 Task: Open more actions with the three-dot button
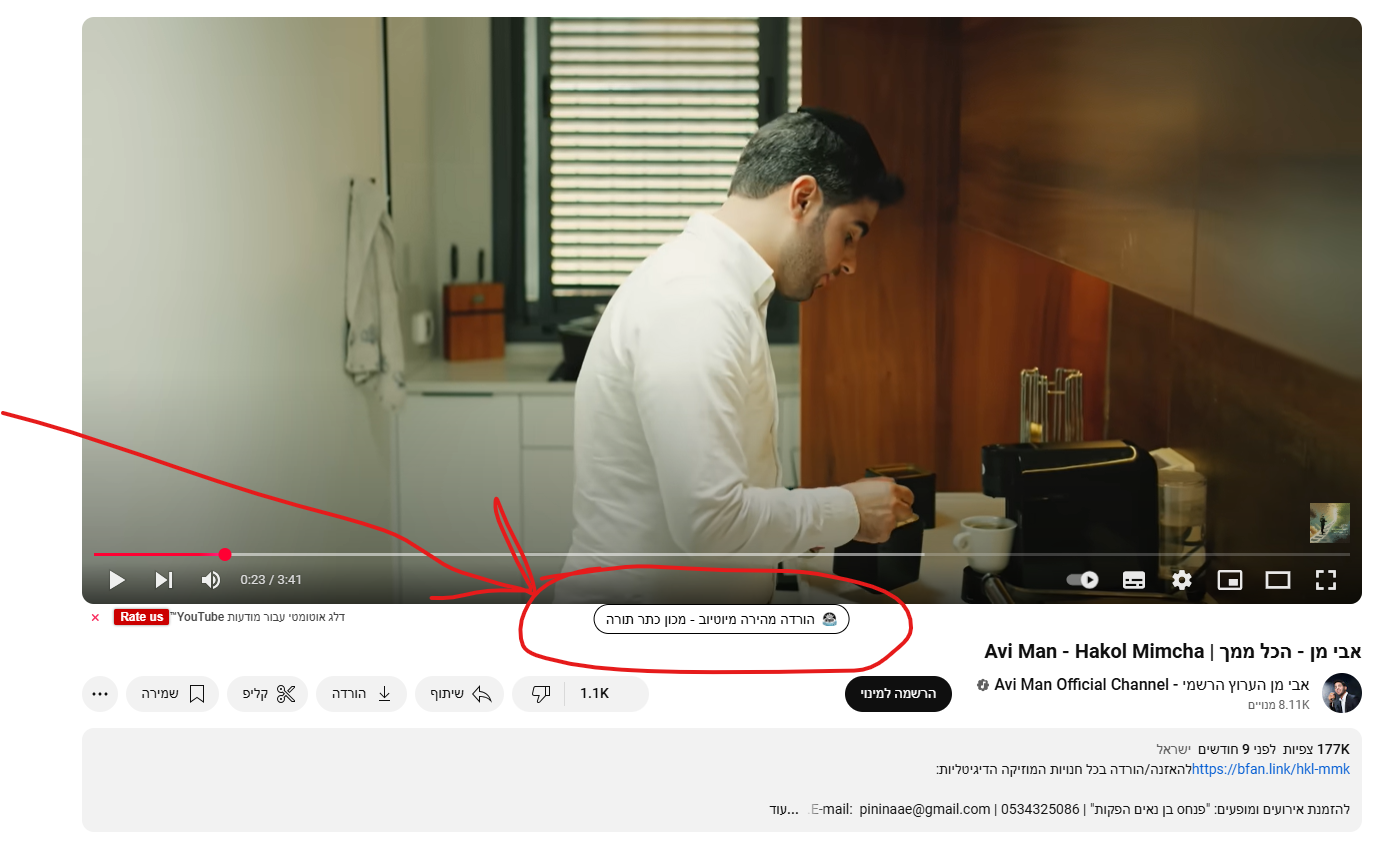tap(100, 694)
